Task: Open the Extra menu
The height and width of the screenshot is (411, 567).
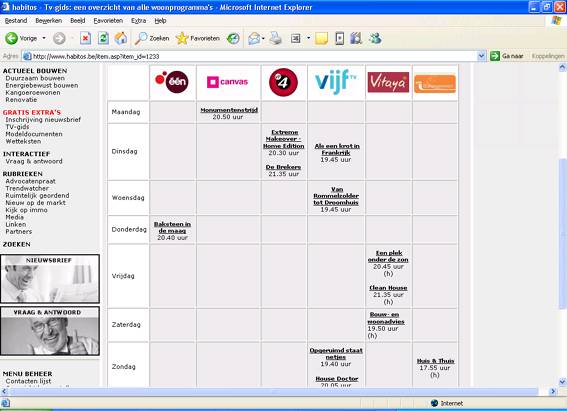Action: click(138, 21)
